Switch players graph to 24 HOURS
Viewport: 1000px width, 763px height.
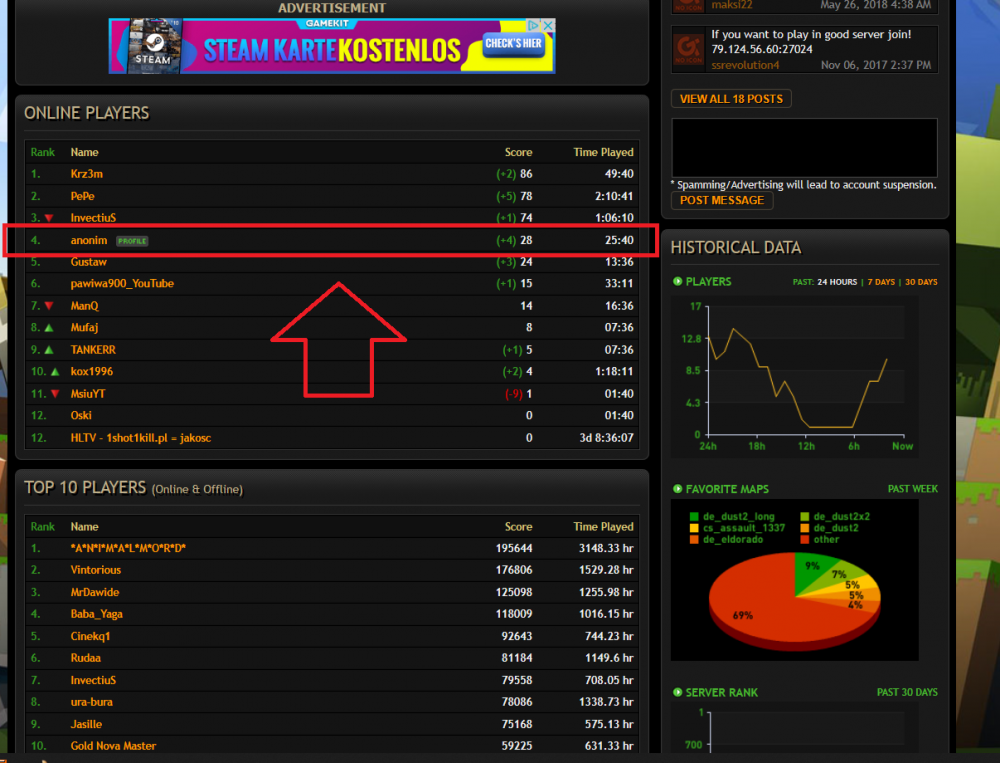pos(837,282)
